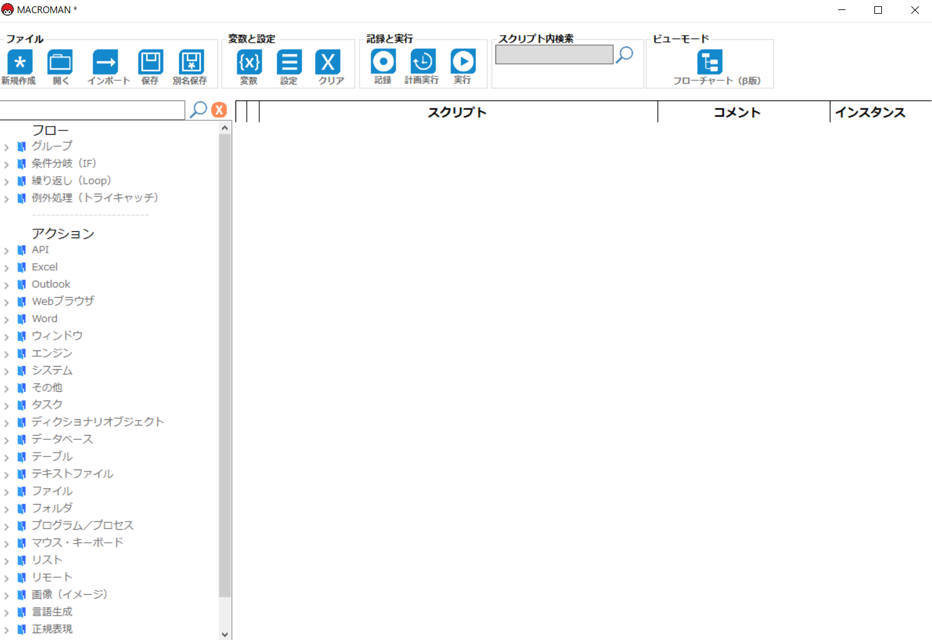The image size is (932, 640).
Task: Select ディクショナリオブジェクト tree item
Action: point(98,422)
